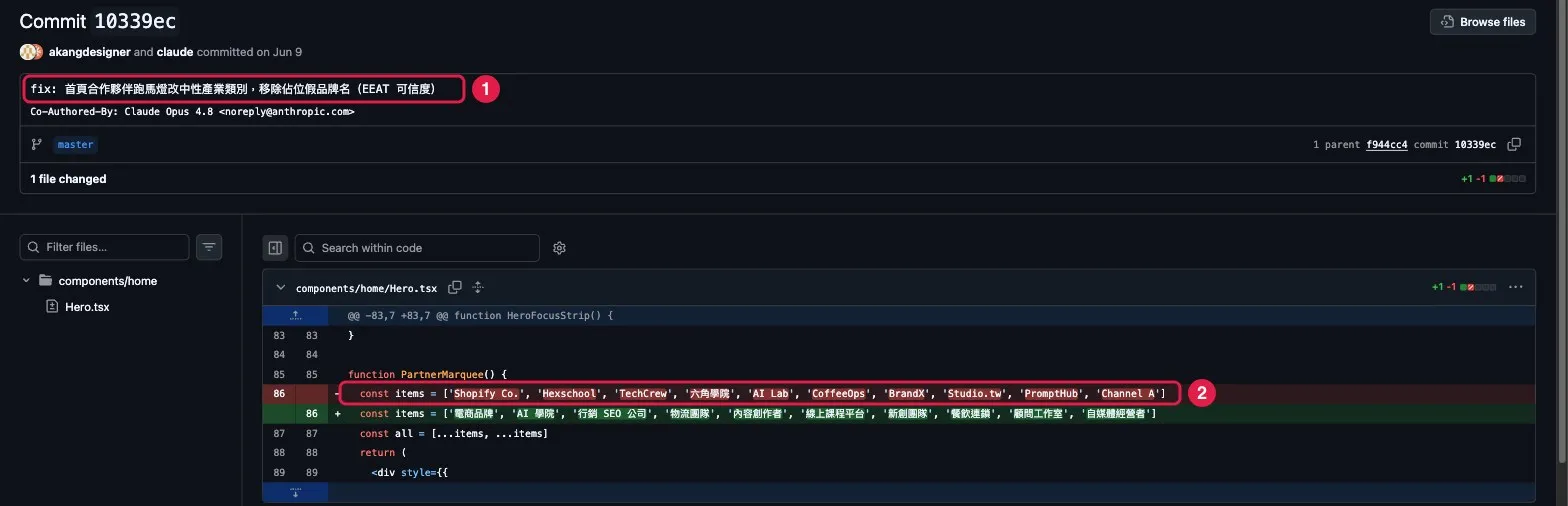The height and width of the screenshot is (506, 1568).
Task: Toggle the file tree side panel
Action: tap(275, 248)
